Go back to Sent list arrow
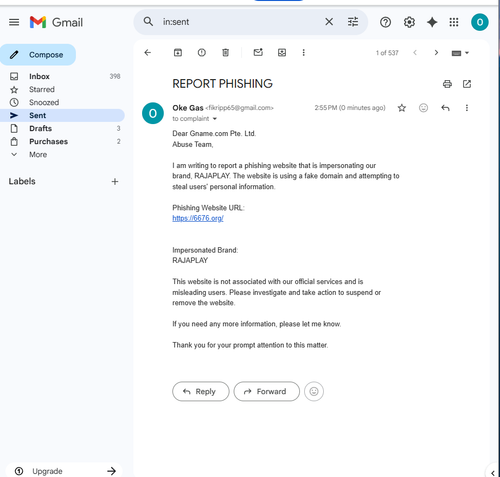The height and width of the screenshot is (477, 500). point(148,53)
